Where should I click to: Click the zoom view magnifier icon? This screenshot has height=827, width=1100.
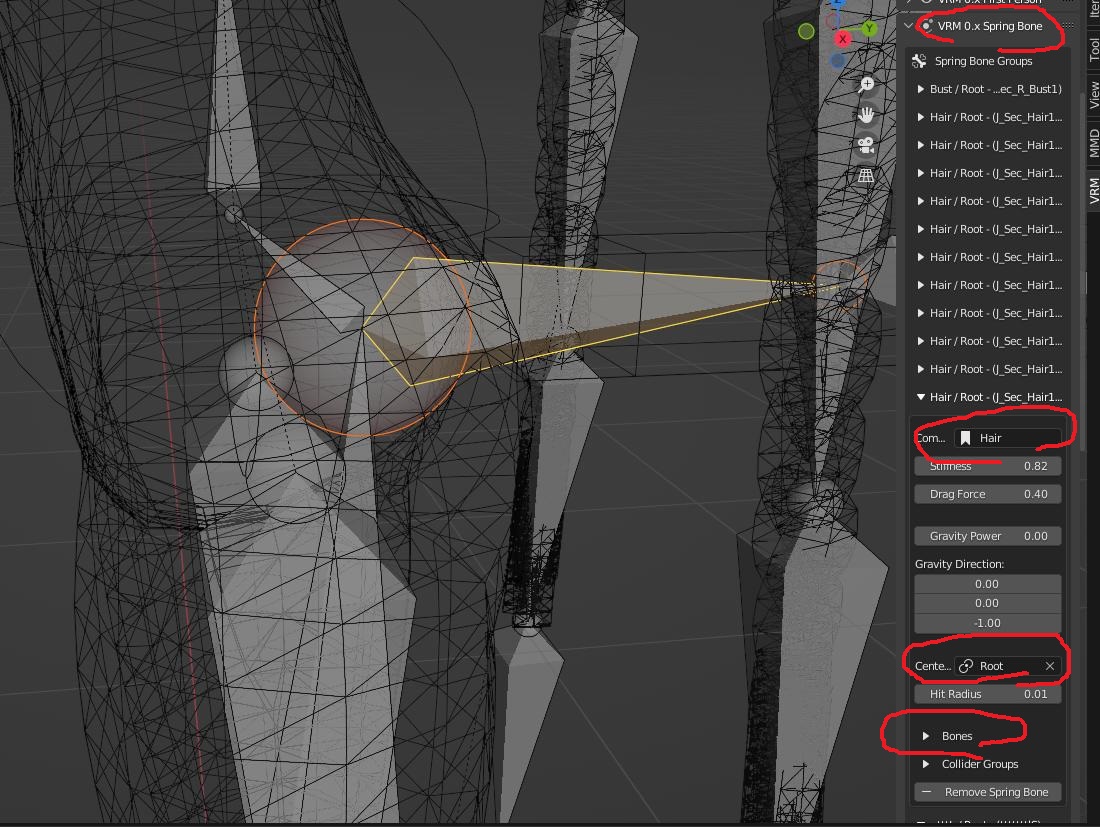click(867, 85)
